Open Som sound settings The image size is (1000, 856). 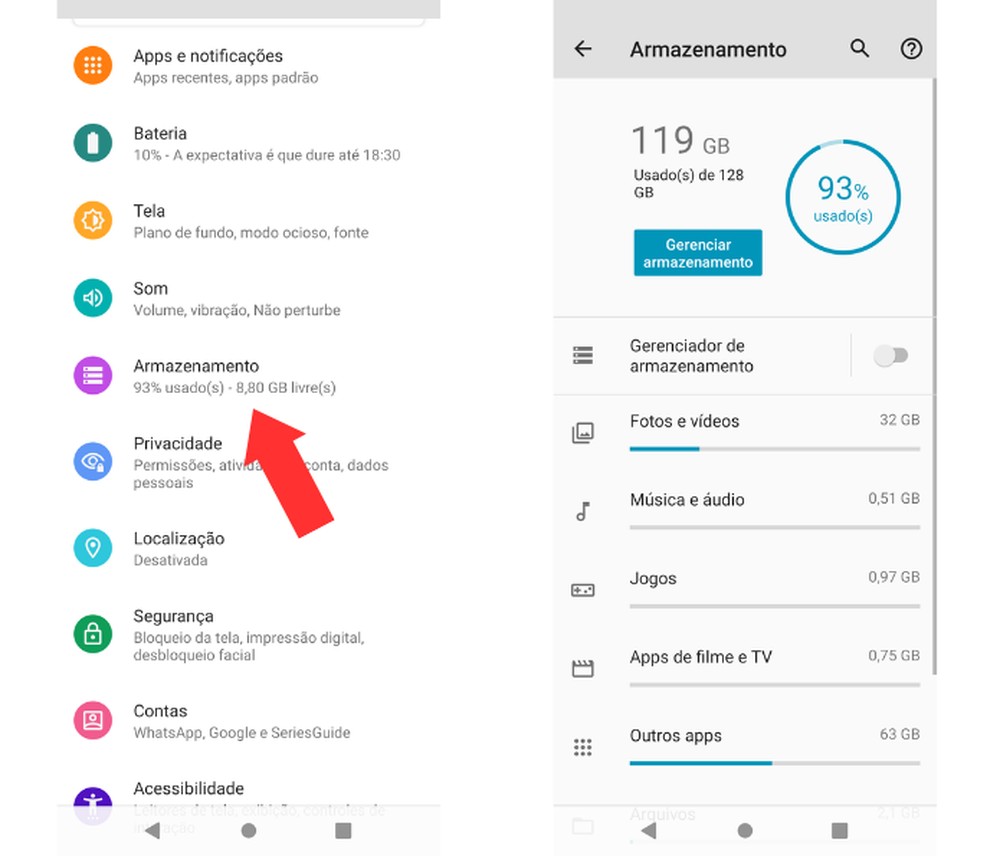click(x=249, y=299)
